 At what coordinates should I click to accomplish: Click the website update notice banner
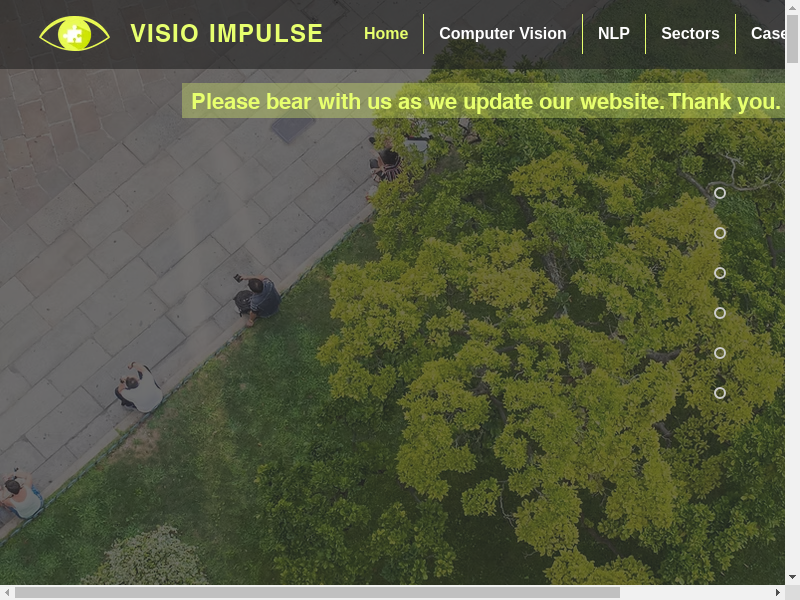(x=483, y=101)
